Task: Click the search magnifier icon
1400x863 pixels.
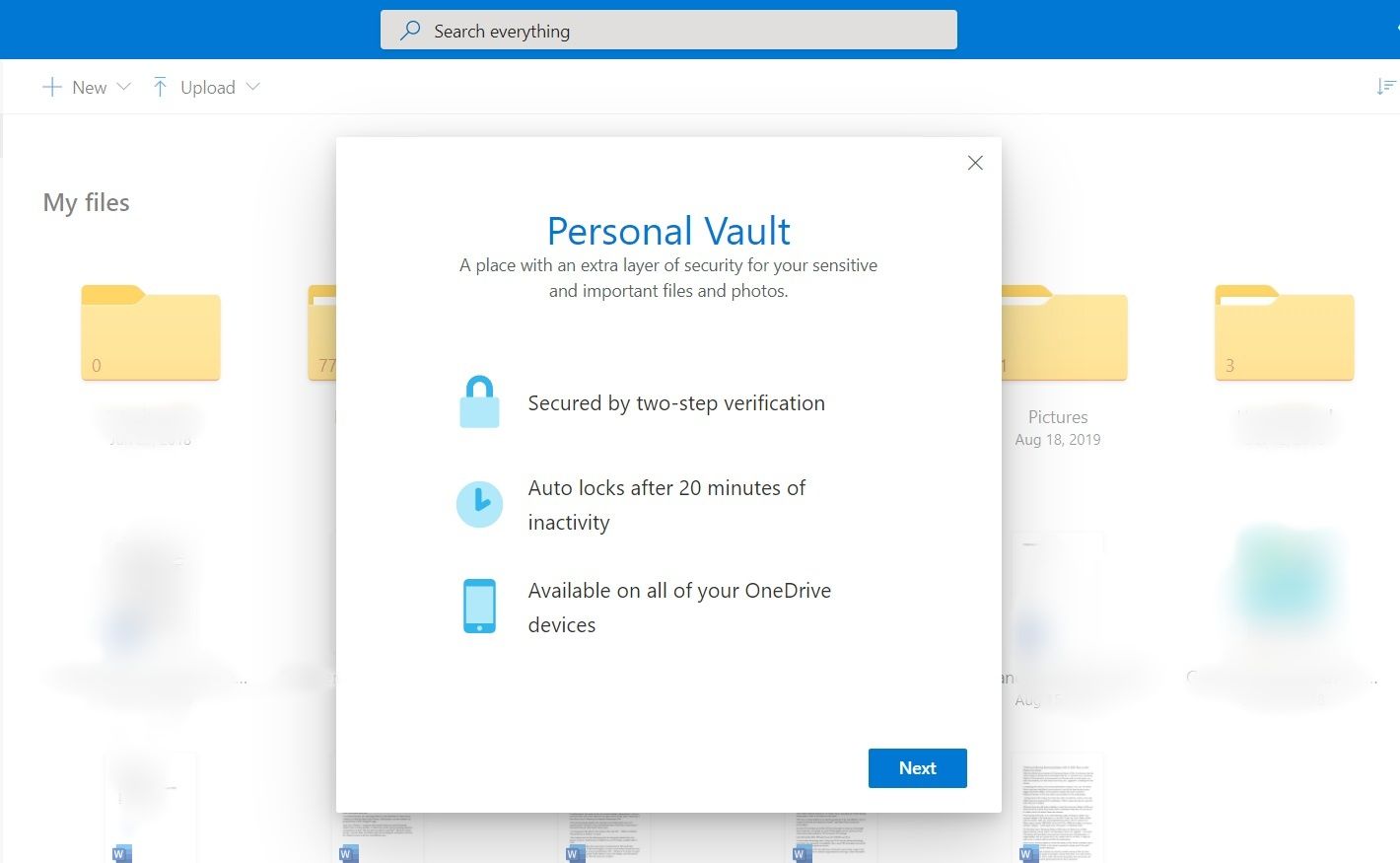Action: [410, 31]
